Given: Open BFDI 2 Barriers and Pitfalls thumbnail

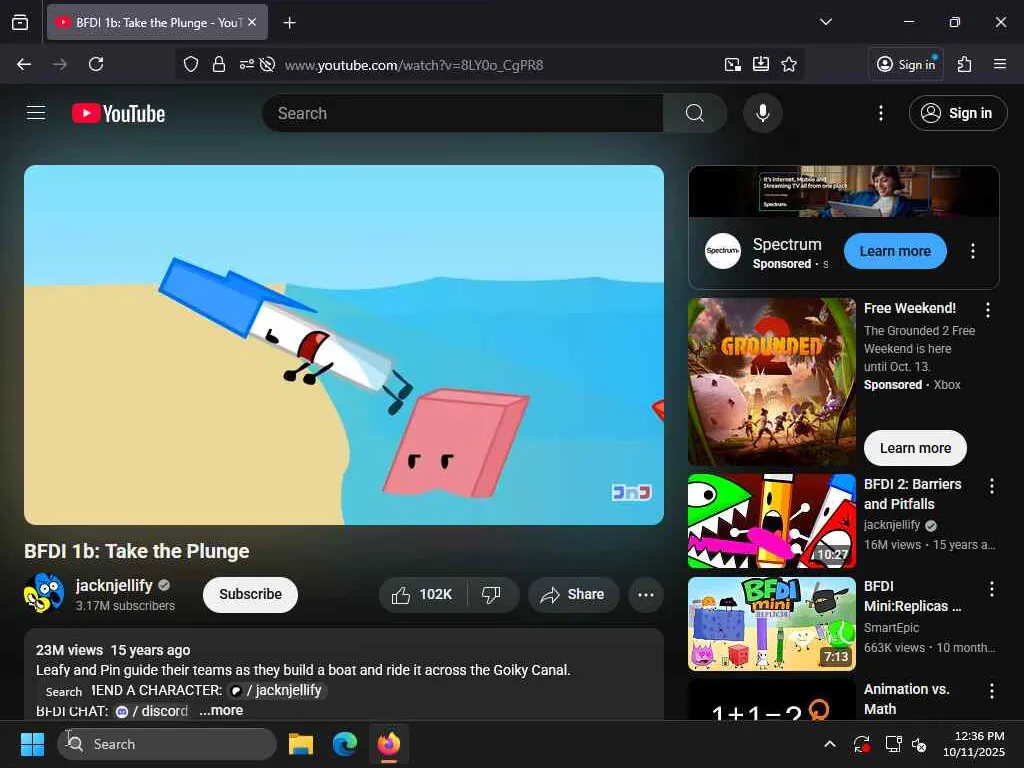Looking at the screenshot, I should (771, 520).
